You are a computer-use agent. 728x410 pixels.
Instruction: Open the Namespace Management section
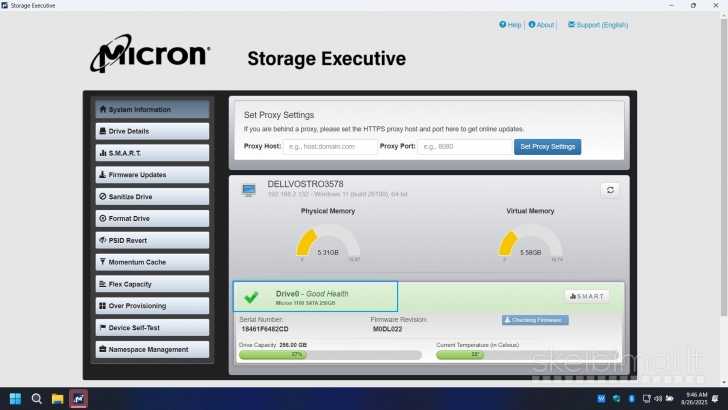[x=152, y=350]
